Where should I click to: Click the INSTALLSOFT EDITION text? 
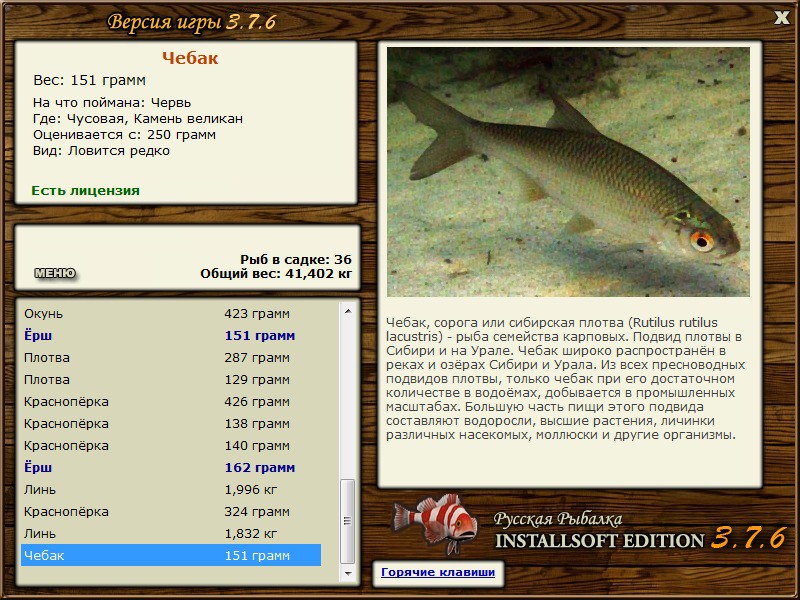[x=599, y=541]
